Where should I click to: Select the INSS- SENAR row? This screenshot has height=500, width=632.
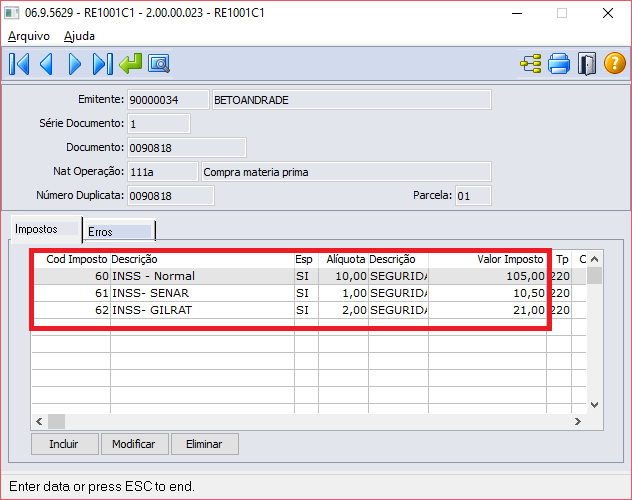click(x=309, y=293)
